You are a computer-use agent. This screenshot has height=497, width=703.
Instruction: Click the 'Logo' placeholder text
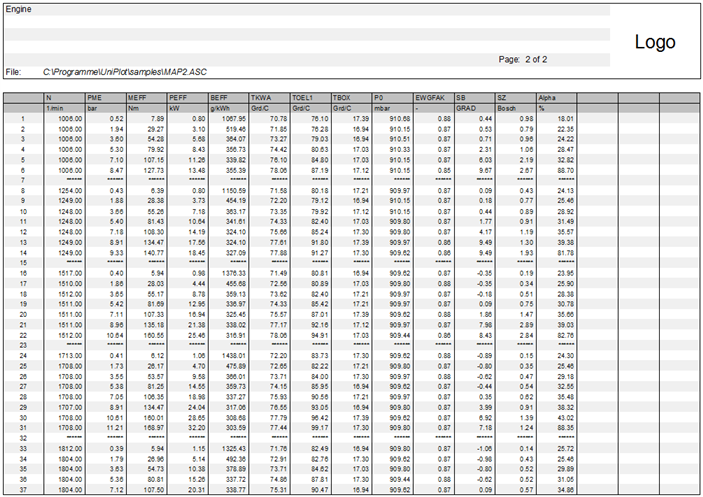click(x=655, y=42)
